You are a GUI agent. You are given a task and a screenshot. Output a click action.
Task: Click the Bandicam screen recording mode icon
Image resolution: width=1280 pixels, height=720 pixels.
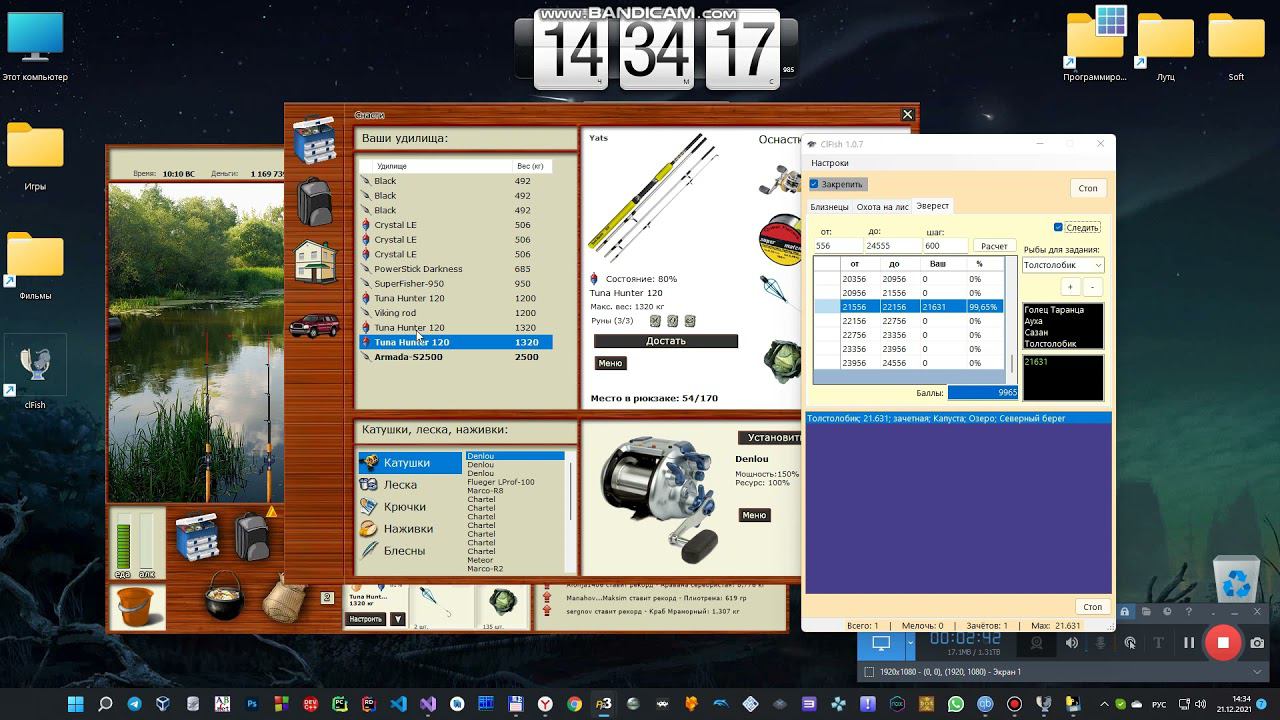(x=881, y=643)
